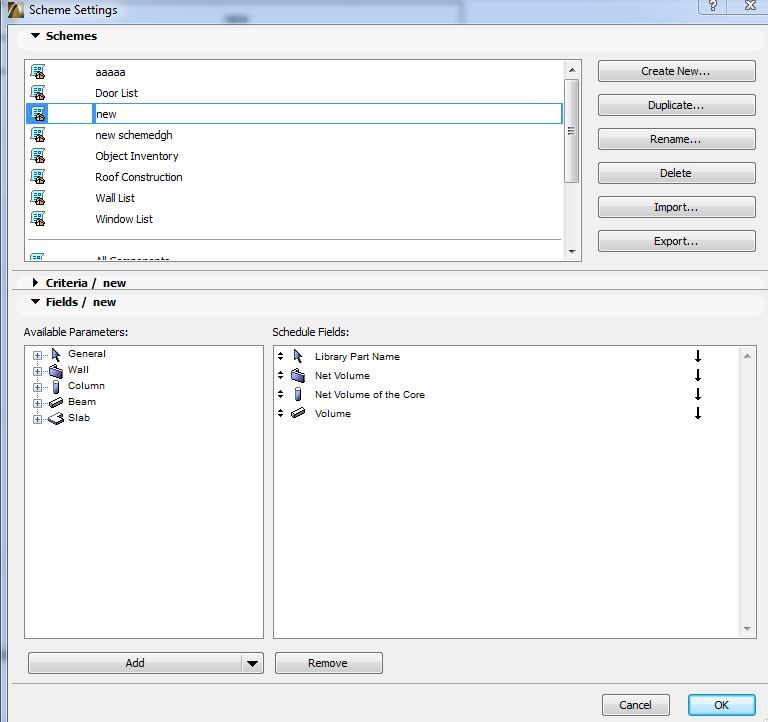Open the Add button dropdown arrow
Viewport: 768px width, 722px height.
[252, 663]
